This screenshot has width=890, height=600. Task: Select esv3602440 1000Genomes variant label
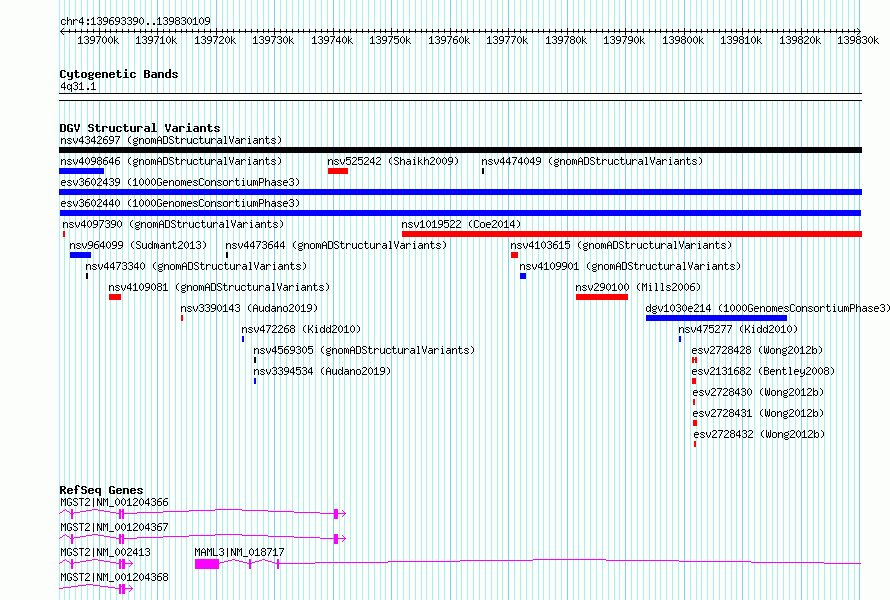click(x=180, y=203)
